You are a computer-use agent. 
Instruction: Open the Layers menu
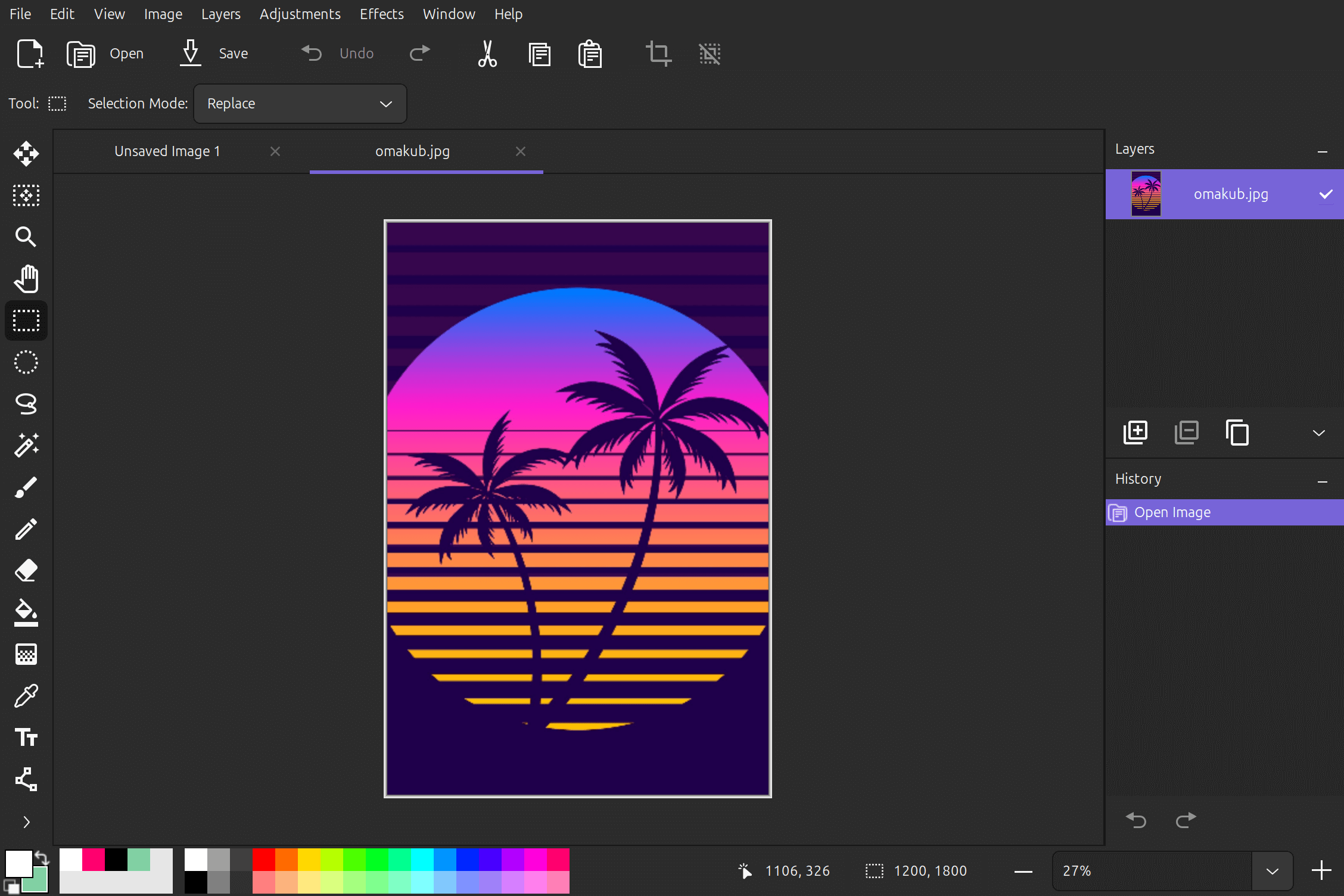tap(220, 14)
